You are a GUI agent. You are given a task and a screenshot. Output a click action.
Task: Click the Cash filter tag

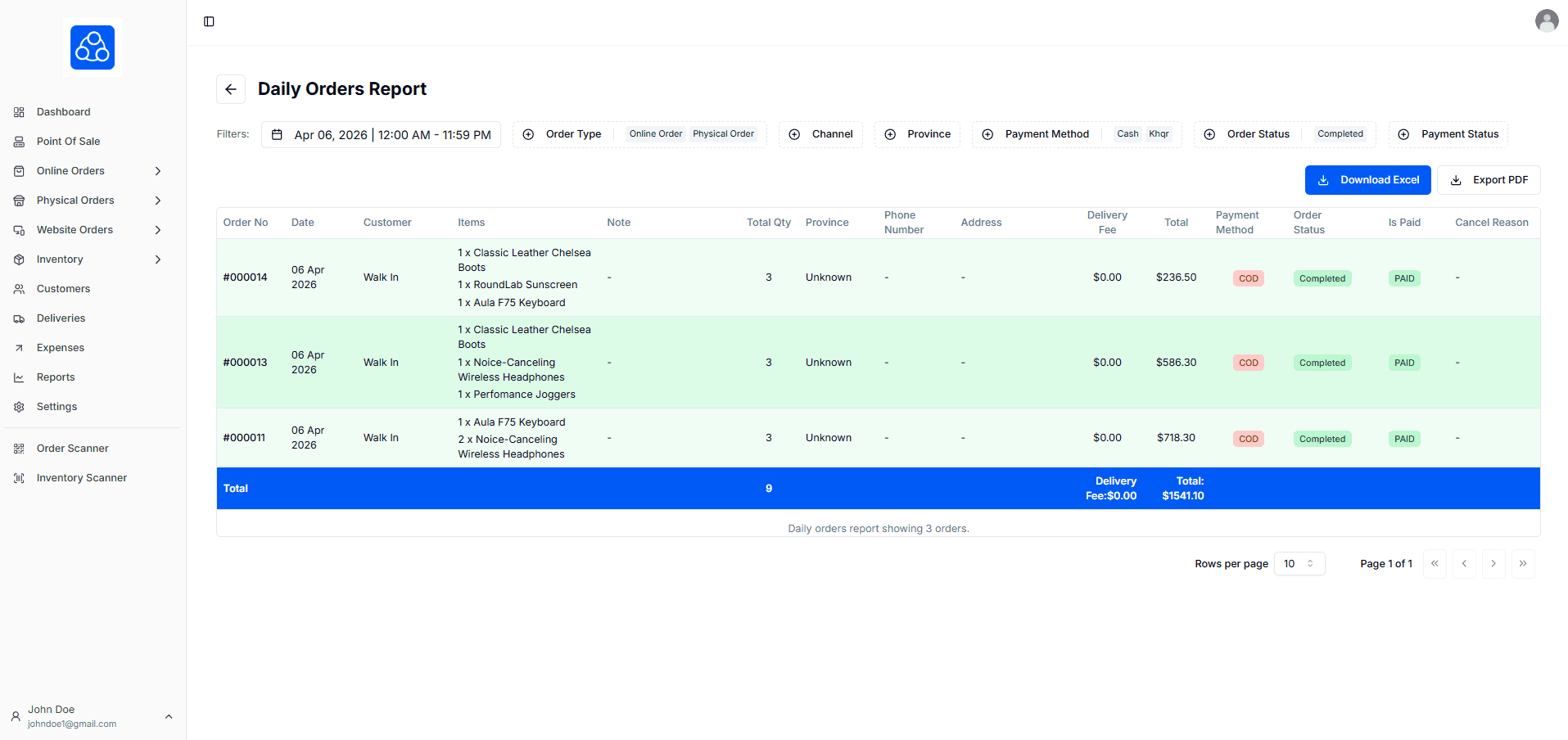click(x=1127, y=134)
